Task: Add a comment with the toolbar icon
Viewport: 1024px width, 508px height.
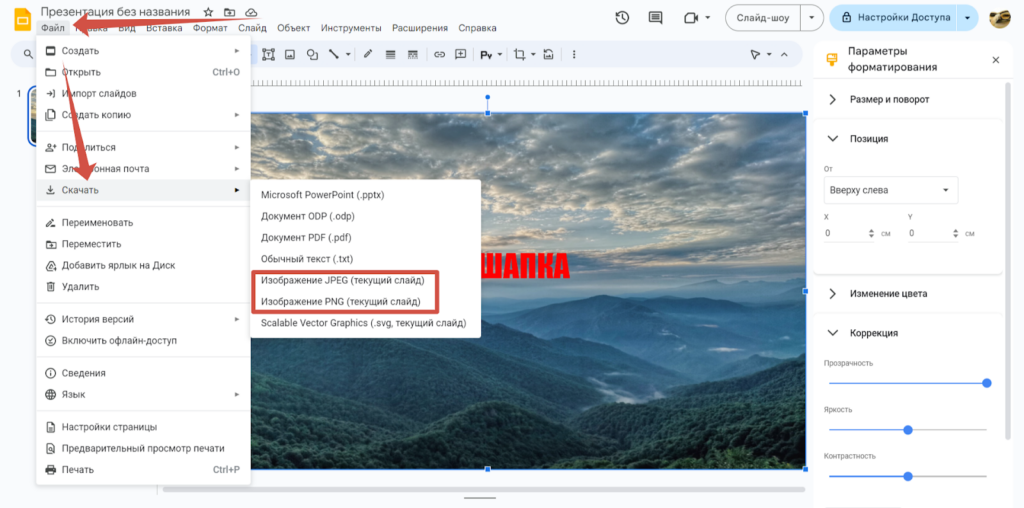Action: pyautogui.click(x=461, y=55)
